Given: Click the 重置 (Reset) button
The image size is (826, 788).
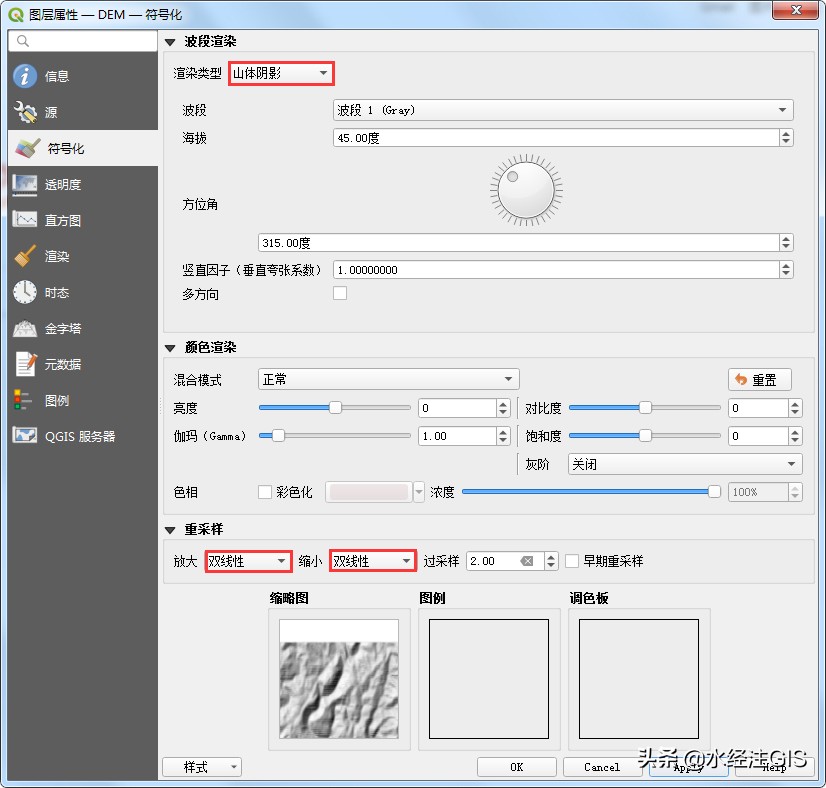Looking at the screenshot, I should click(760, 380).
